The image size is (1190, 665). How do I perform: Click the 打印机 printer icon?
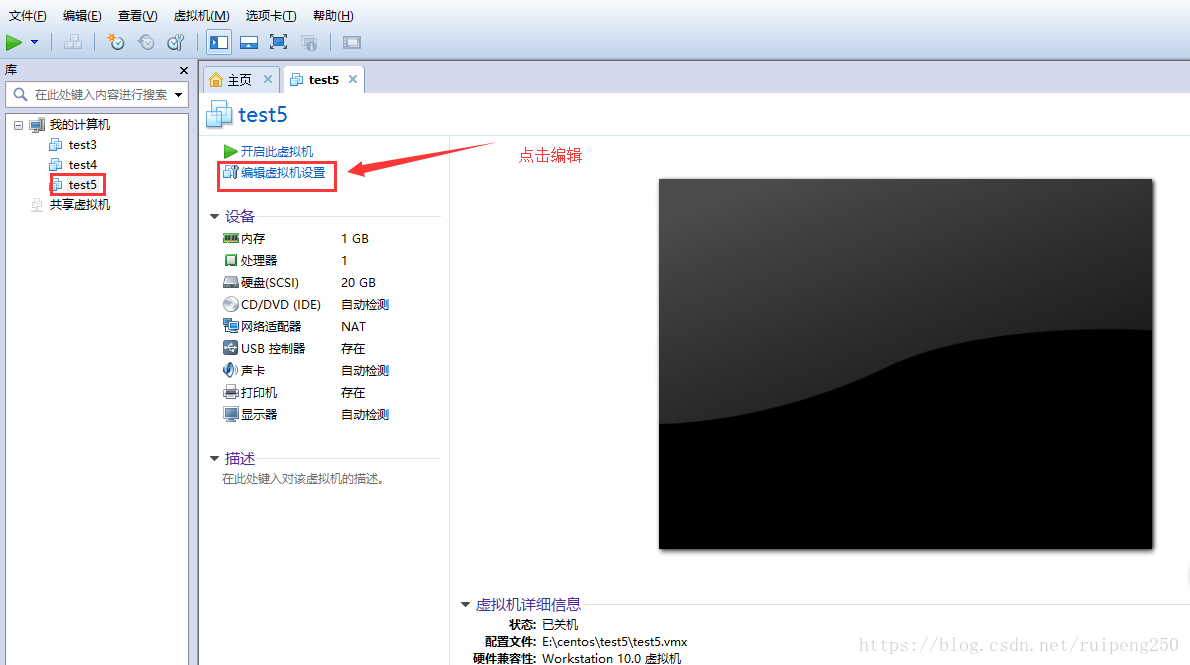click(x=231, y=392)
